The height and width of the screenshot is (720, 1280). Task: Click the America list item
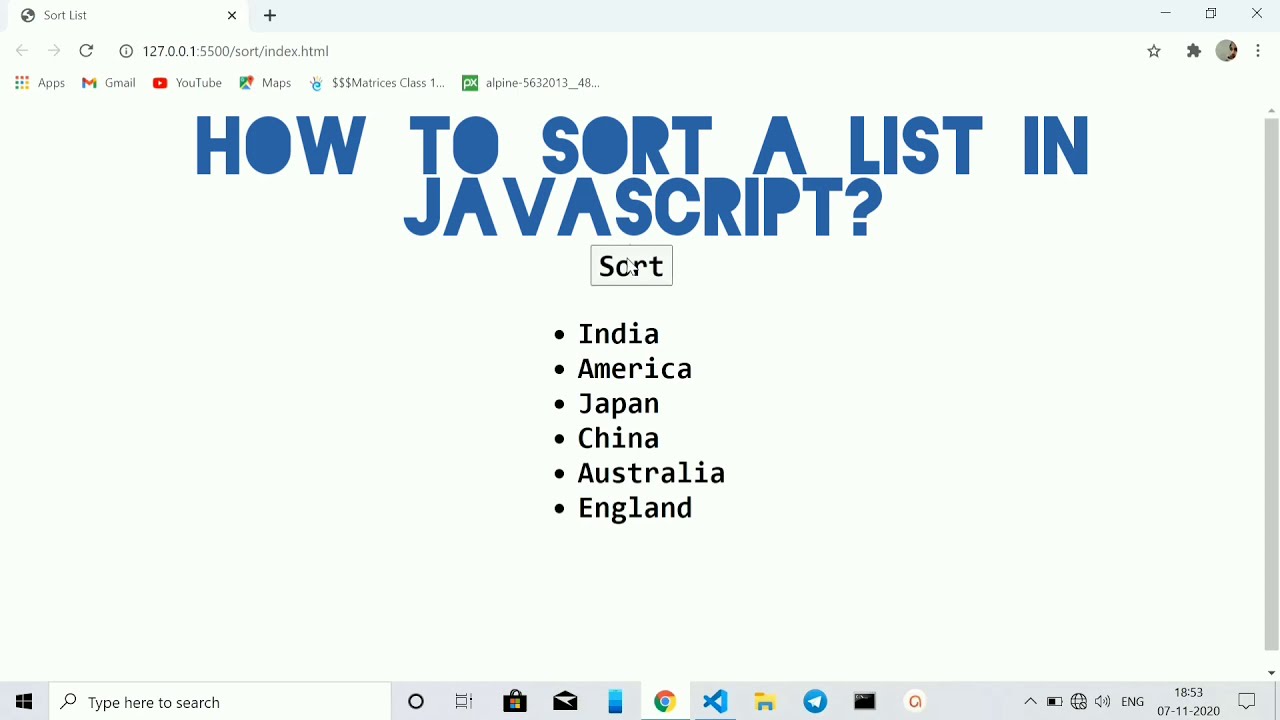click(635, 369)
